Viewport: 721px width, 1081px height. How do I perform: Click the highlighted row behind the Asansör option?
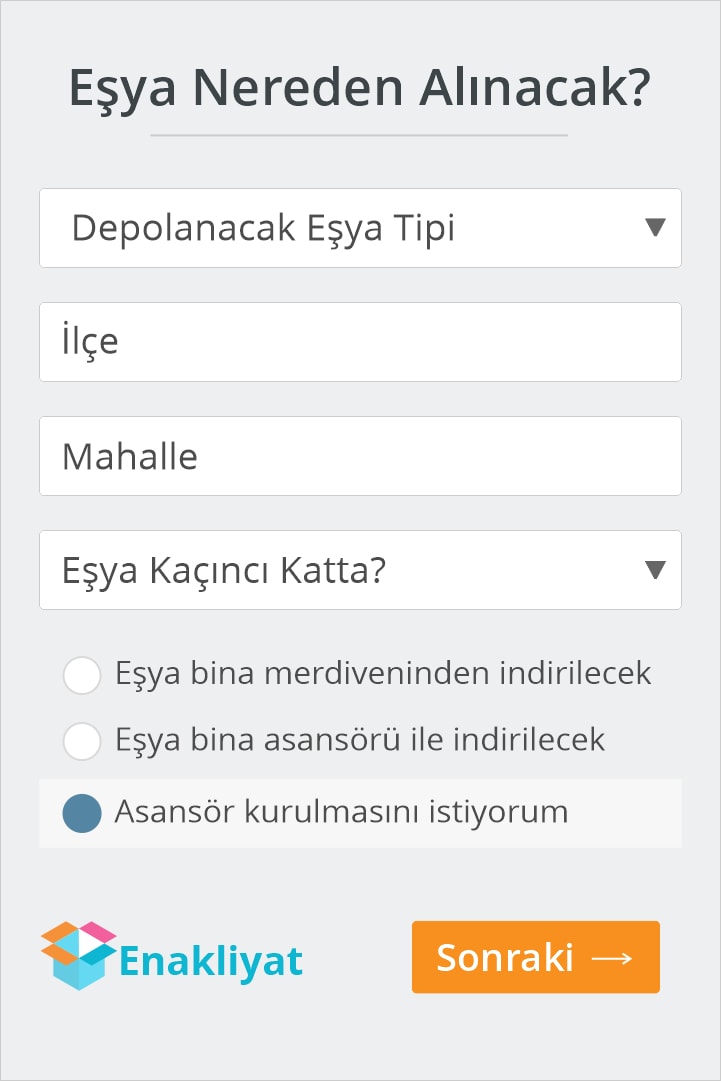coord(360,814)
